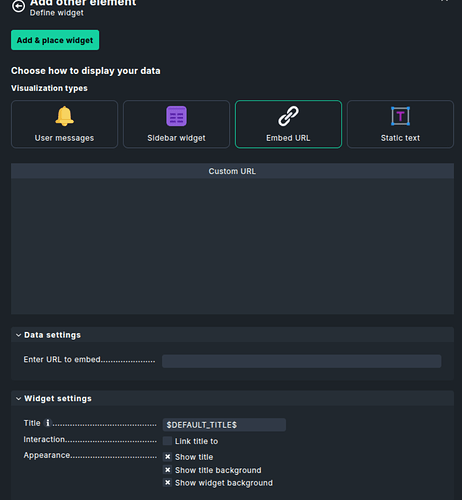
Task: Click the Embed URL tile label
Action: click(288, 138)
